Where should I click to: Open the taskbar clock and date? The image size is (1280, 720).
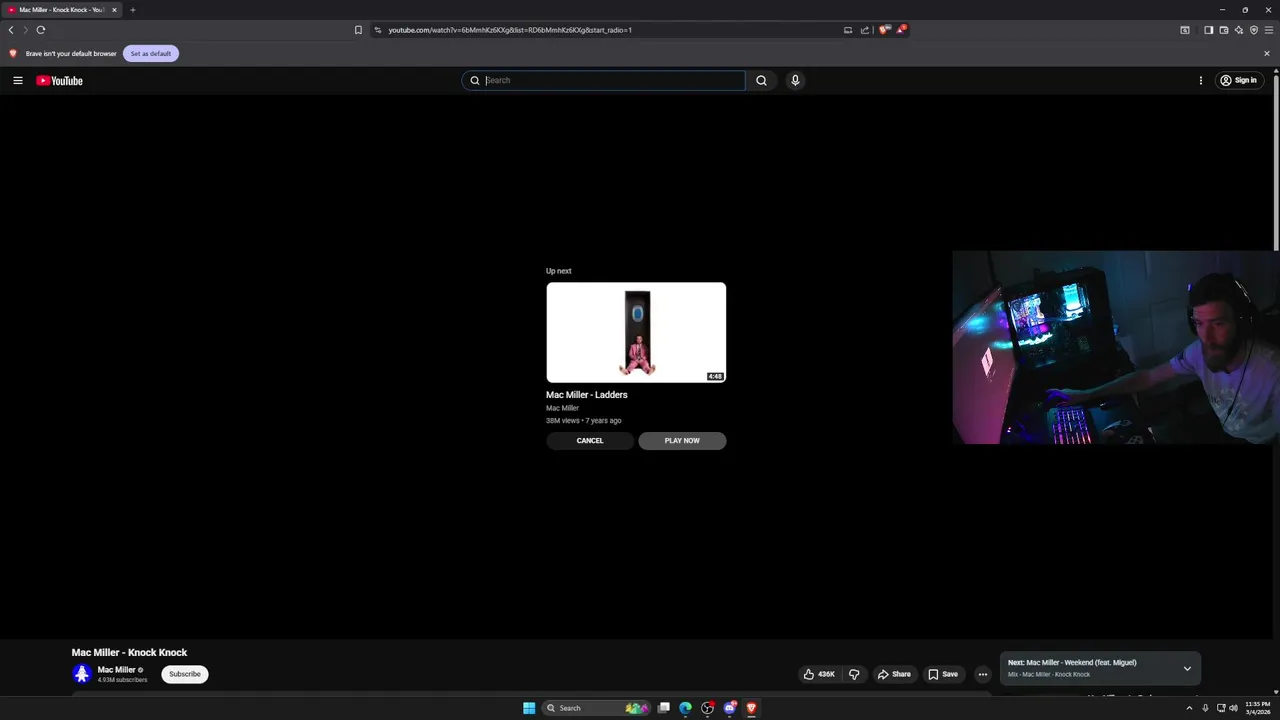[1258, 708]
